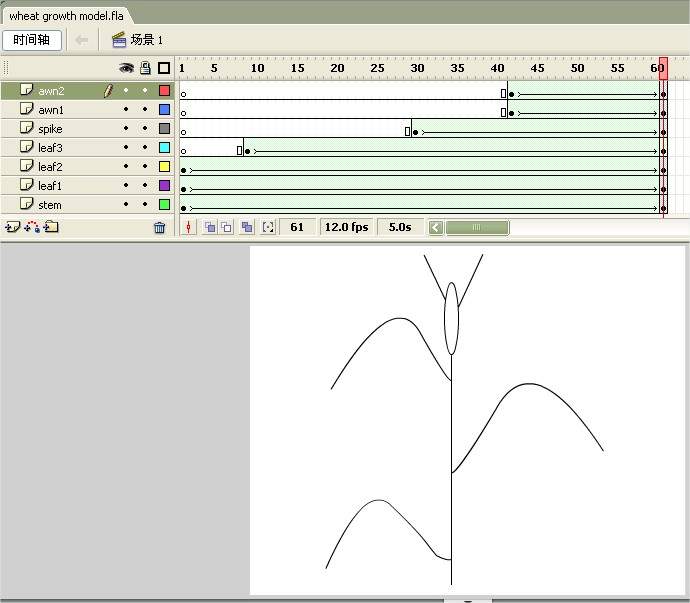The height and width of the screenshot is (603, 690).
Task: Toggle visibility dot of spike layer
Action: [x=126, y=128]
